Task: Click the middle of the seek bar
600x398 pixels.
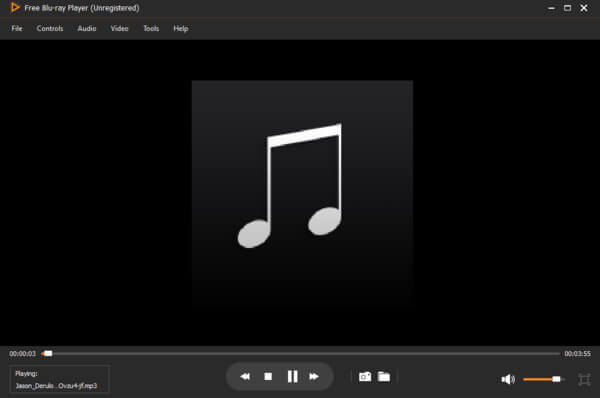Action: pos(301,354)
